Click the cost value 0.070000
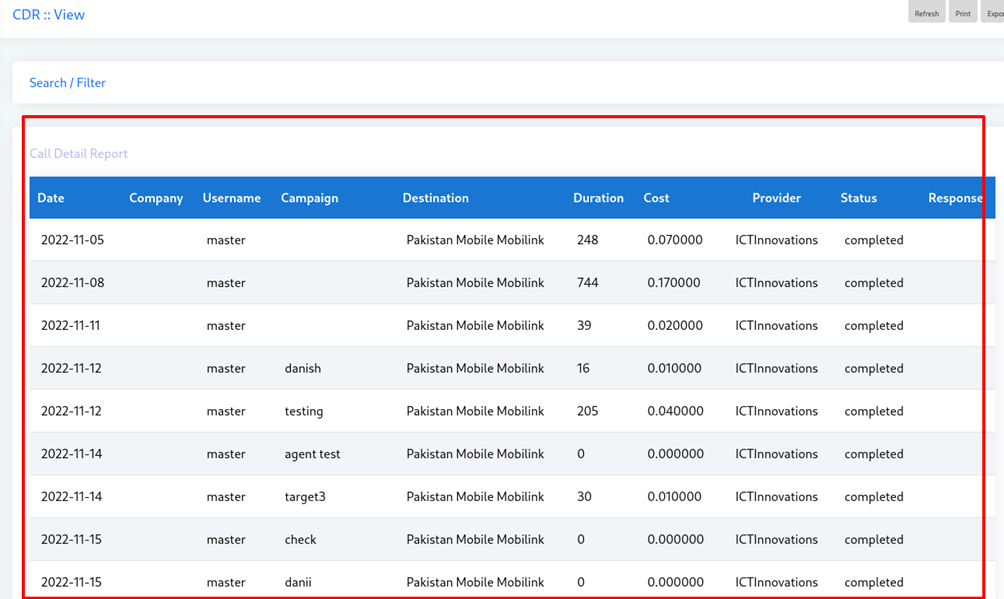Viewport: 1004px width, 599px height. click(675, 240)
